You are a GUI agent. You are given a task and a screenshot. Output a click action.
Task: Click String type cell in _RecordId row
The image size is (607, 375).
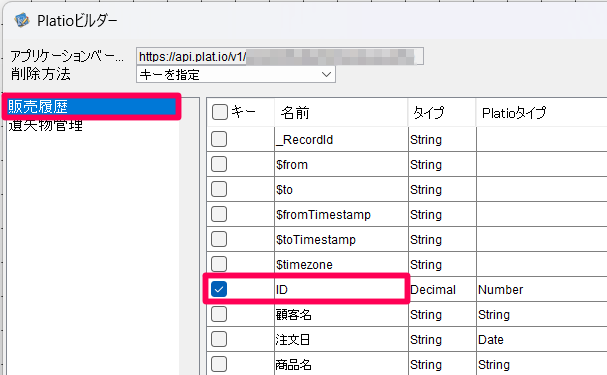click(442, 139)
